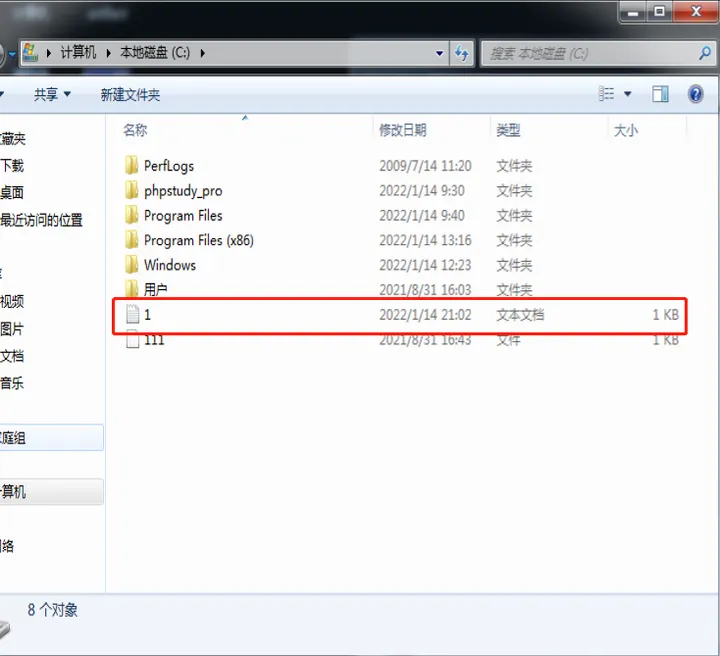This screenshot has width=720, height=656.
Task: Click the 2022/1/14 21:02 date cell
Action: (425, 314)
